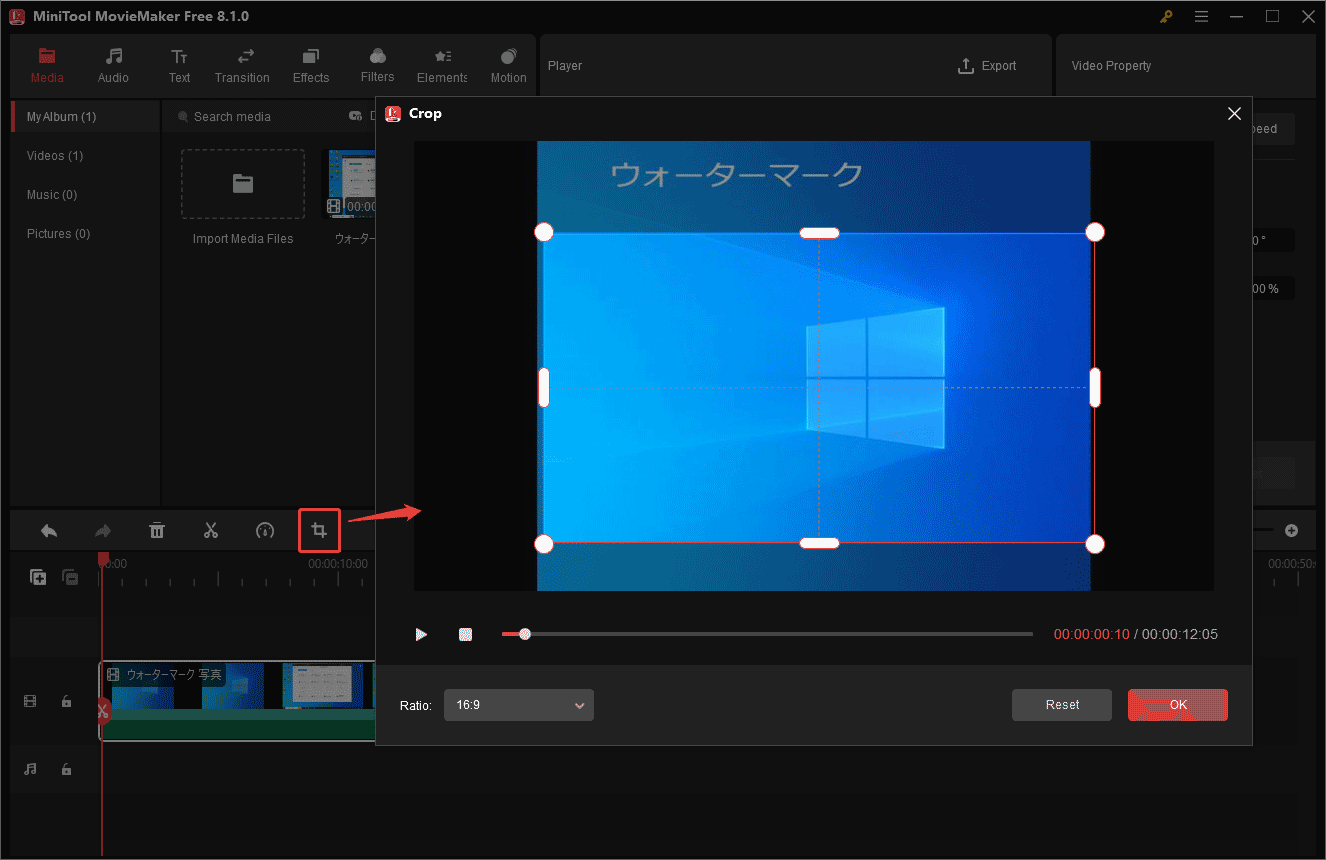Image resolution: width=1326 pixels, height=860 pixels.
Task: Play the crop preview
Action: [x=421, y=634]
